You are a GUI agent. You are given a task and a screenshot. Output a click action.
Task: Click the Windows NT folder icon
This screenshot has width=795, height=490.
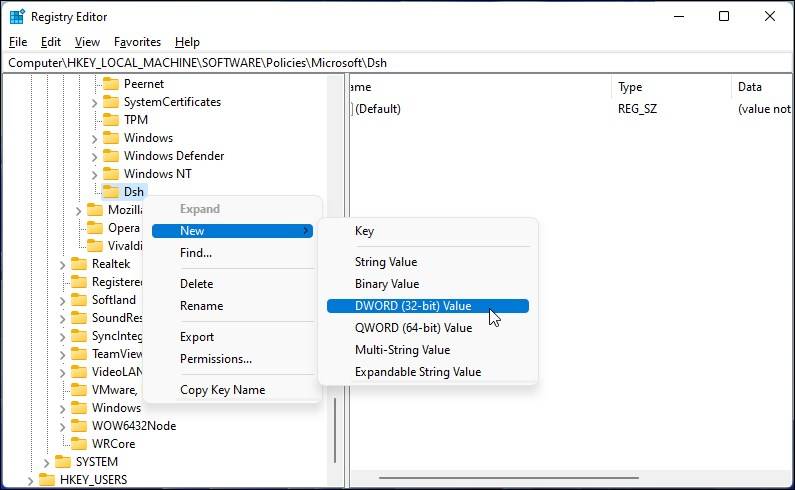[111, 174]
